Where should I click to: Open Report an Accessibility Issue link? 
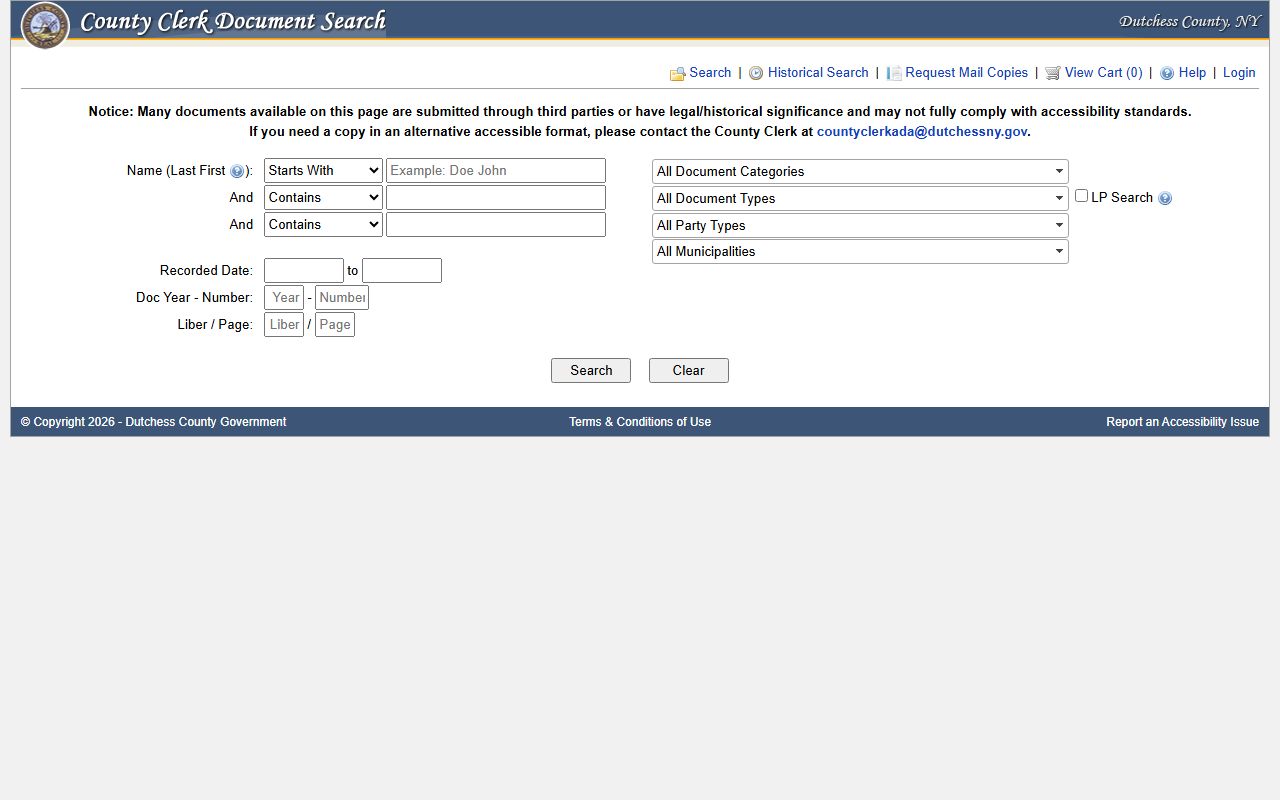[1182, 422]
